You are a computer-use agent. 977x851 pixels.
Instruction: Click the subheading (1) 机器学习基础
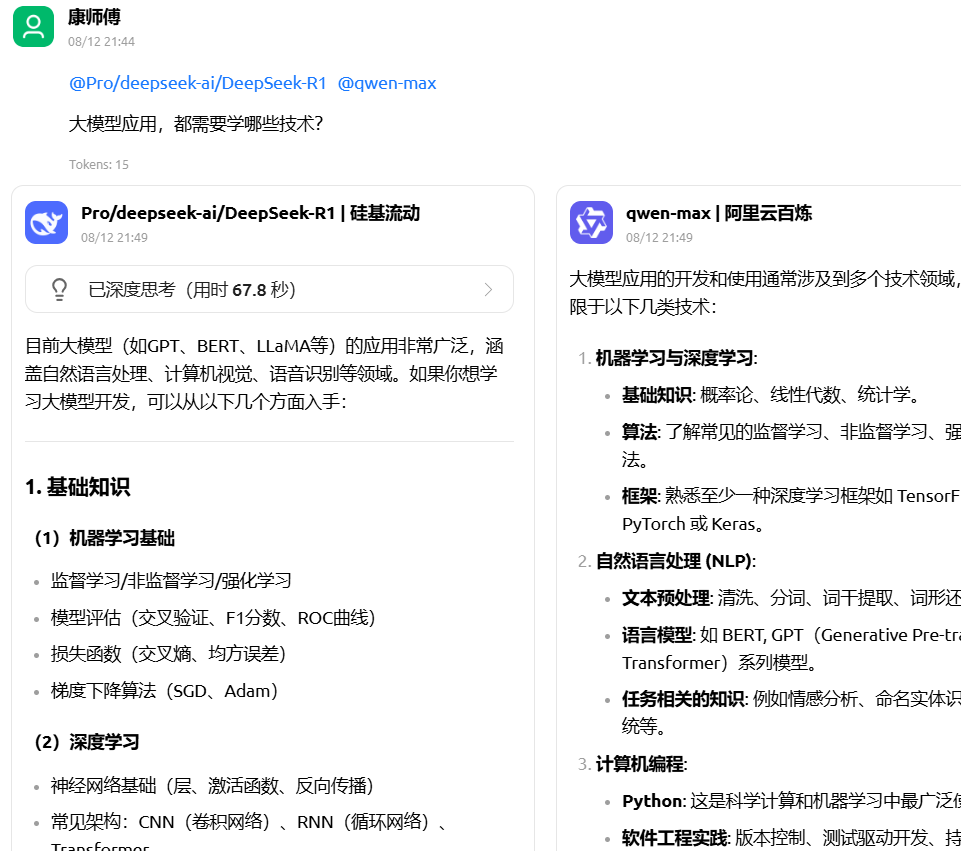[105, 538]
